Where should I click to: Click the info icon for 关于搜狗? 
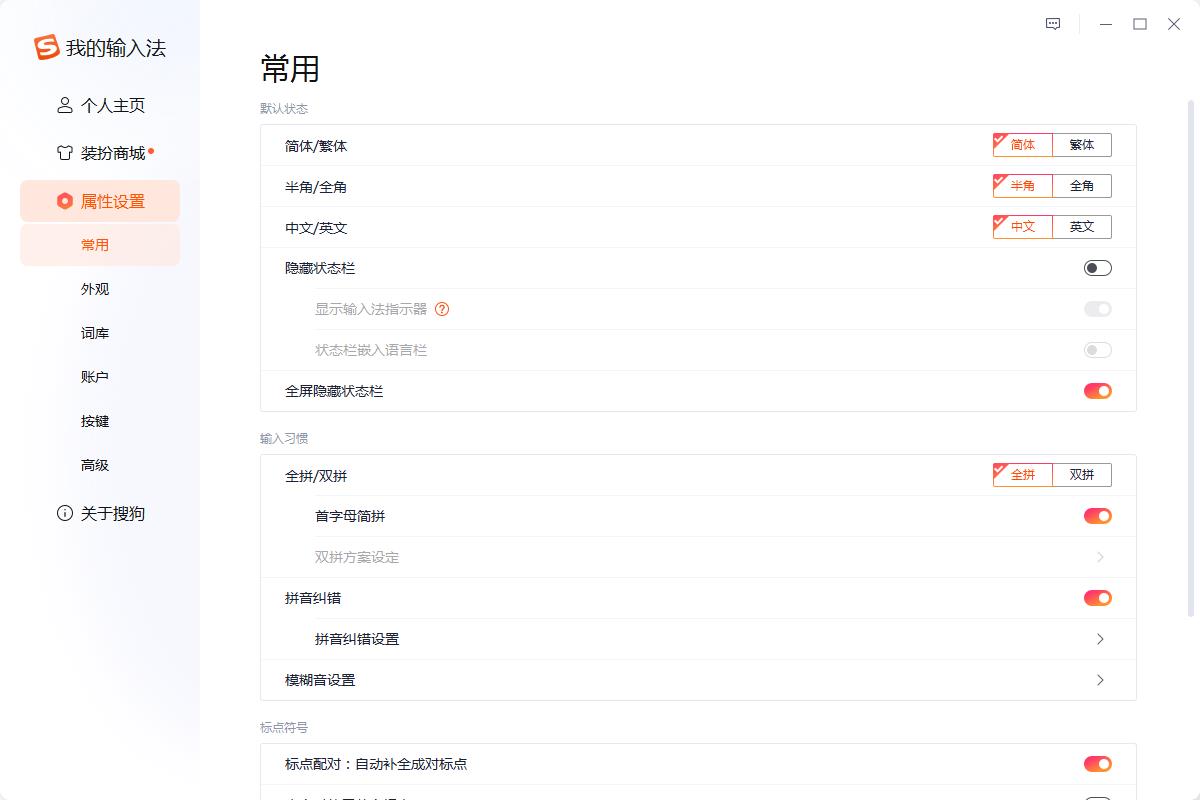click(65, 513)
